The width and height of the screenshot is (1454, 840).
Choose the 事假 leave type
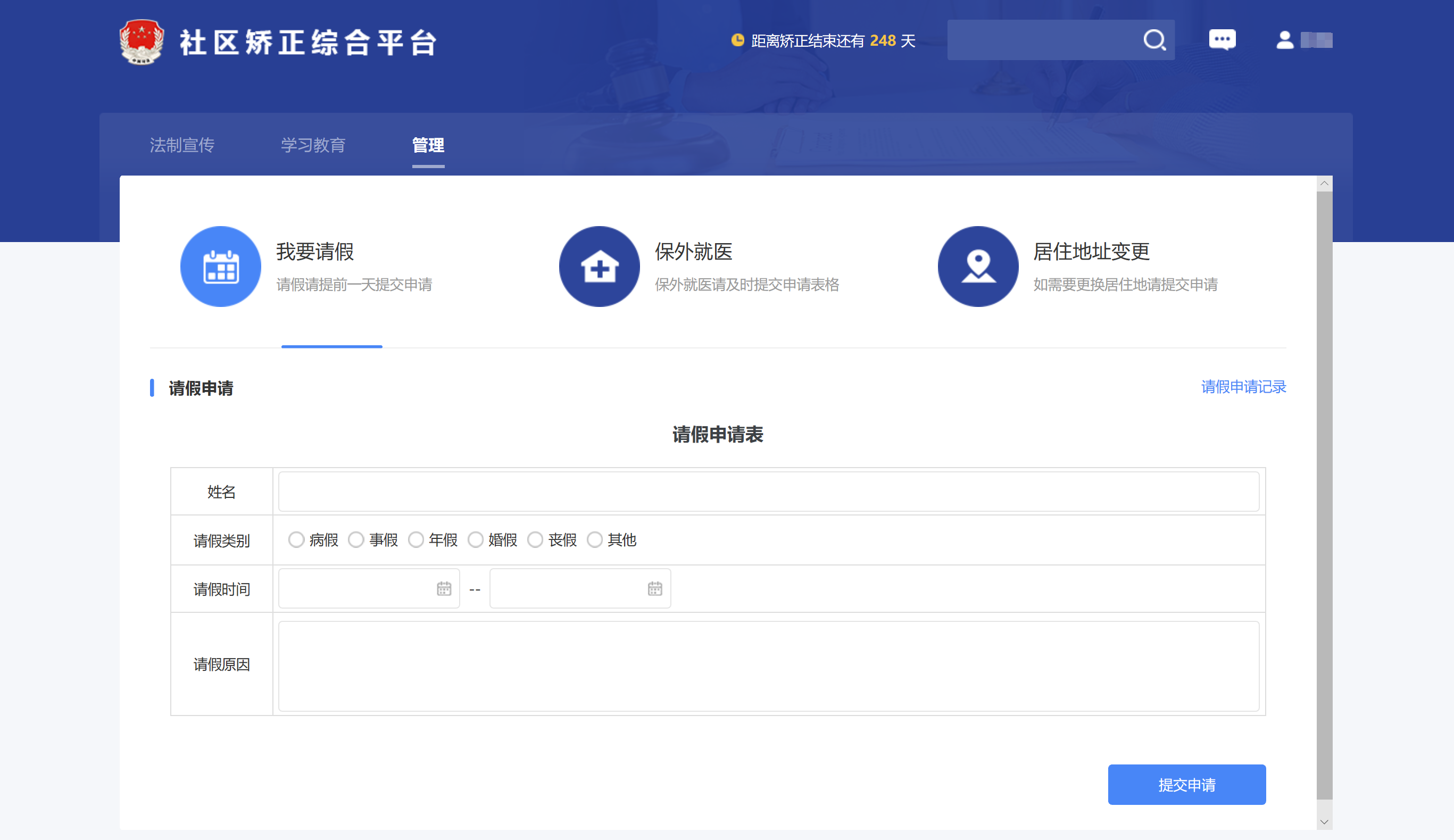[x=356, y=540]
